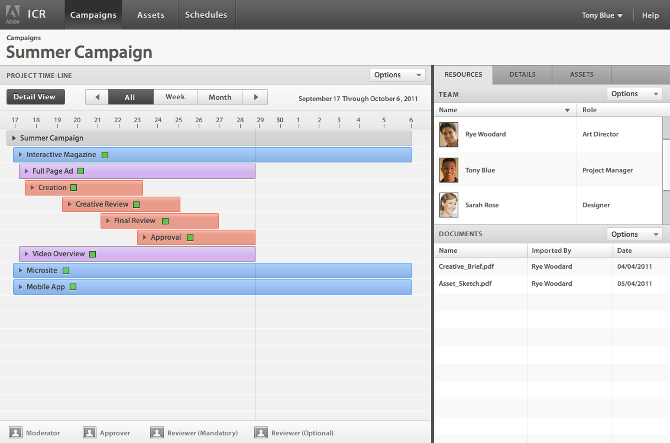Viewport: 670px width, 443px height.
Task: Click the Campaigns breadcrumb link
Action: [x=24, y=38]
